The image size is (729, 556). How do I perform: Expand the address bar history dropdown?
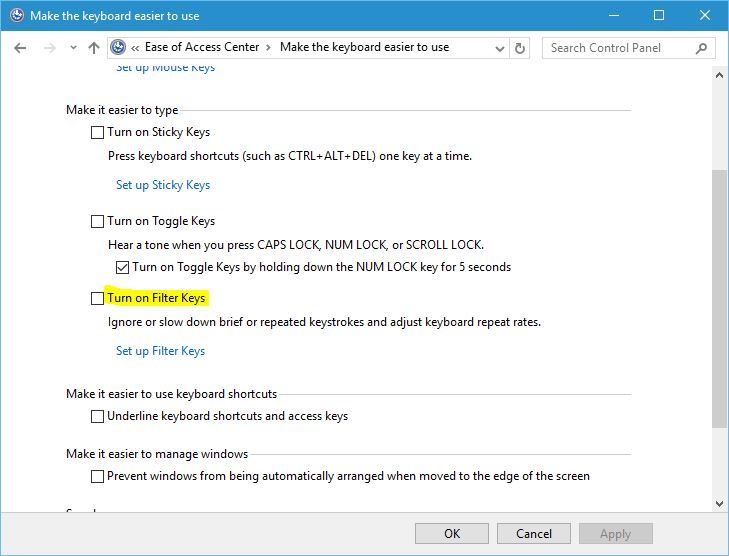499,48
